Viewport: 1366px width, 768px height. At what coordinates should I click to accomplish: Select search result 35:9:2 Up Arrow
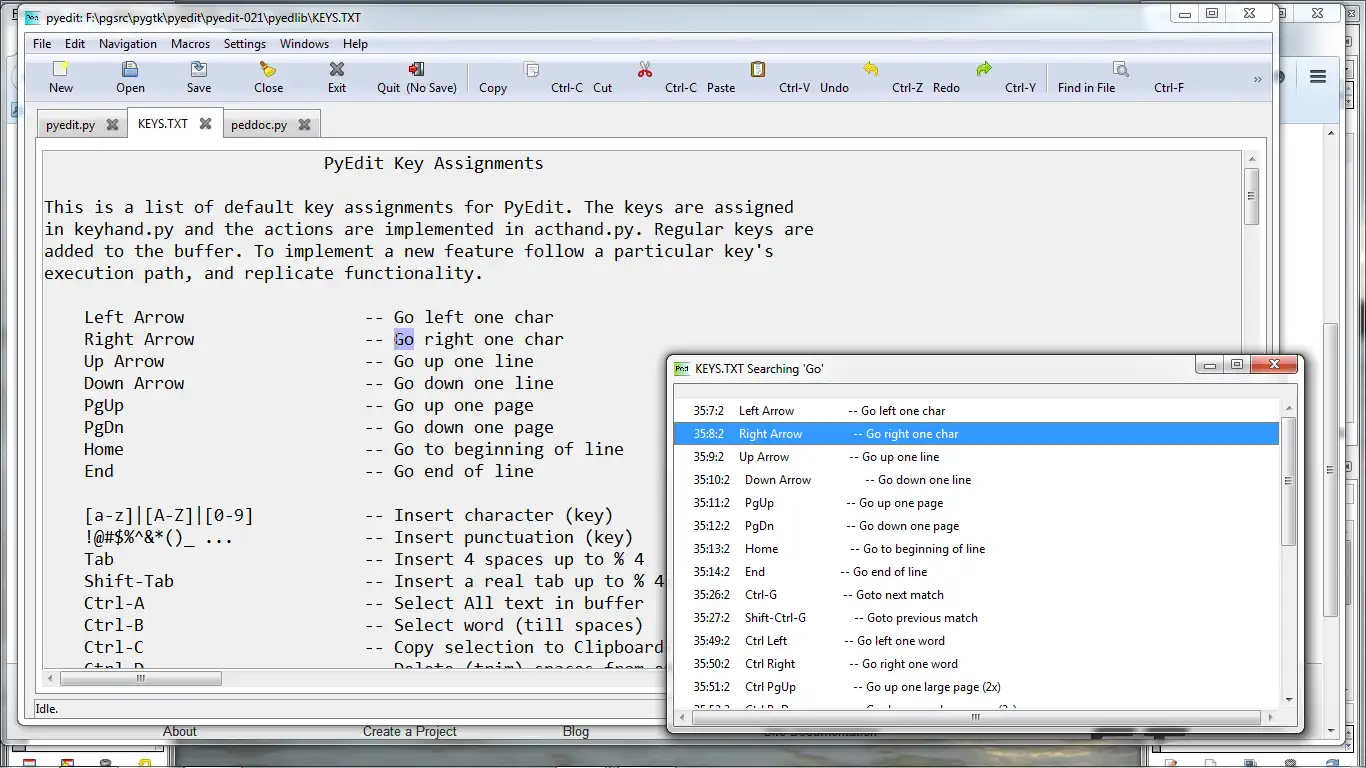[x=976, y=457]
